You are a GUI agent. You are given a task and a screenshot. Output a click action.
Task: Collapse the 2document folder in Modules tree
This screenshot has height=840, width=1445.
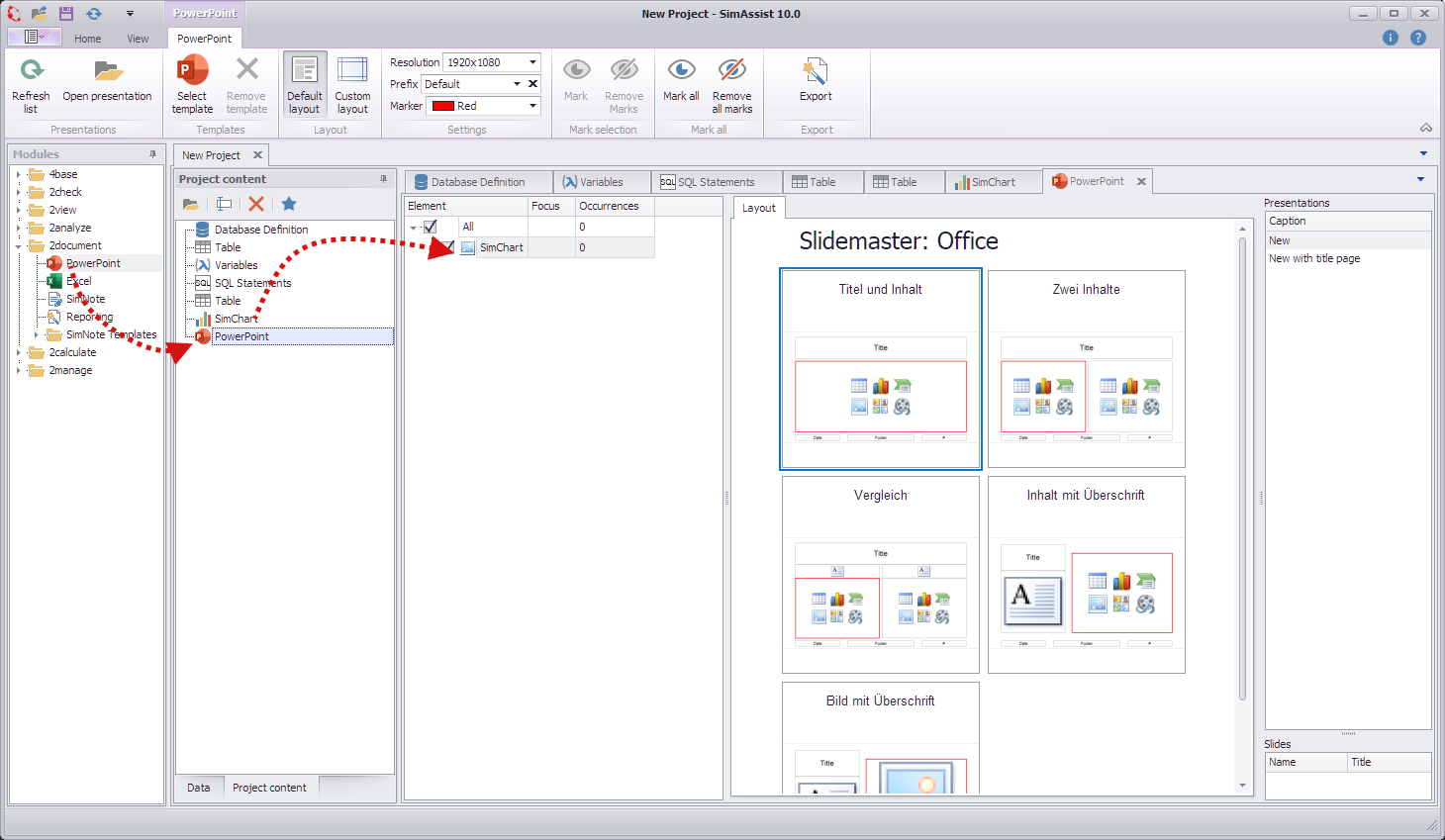(x=19, y=244)
